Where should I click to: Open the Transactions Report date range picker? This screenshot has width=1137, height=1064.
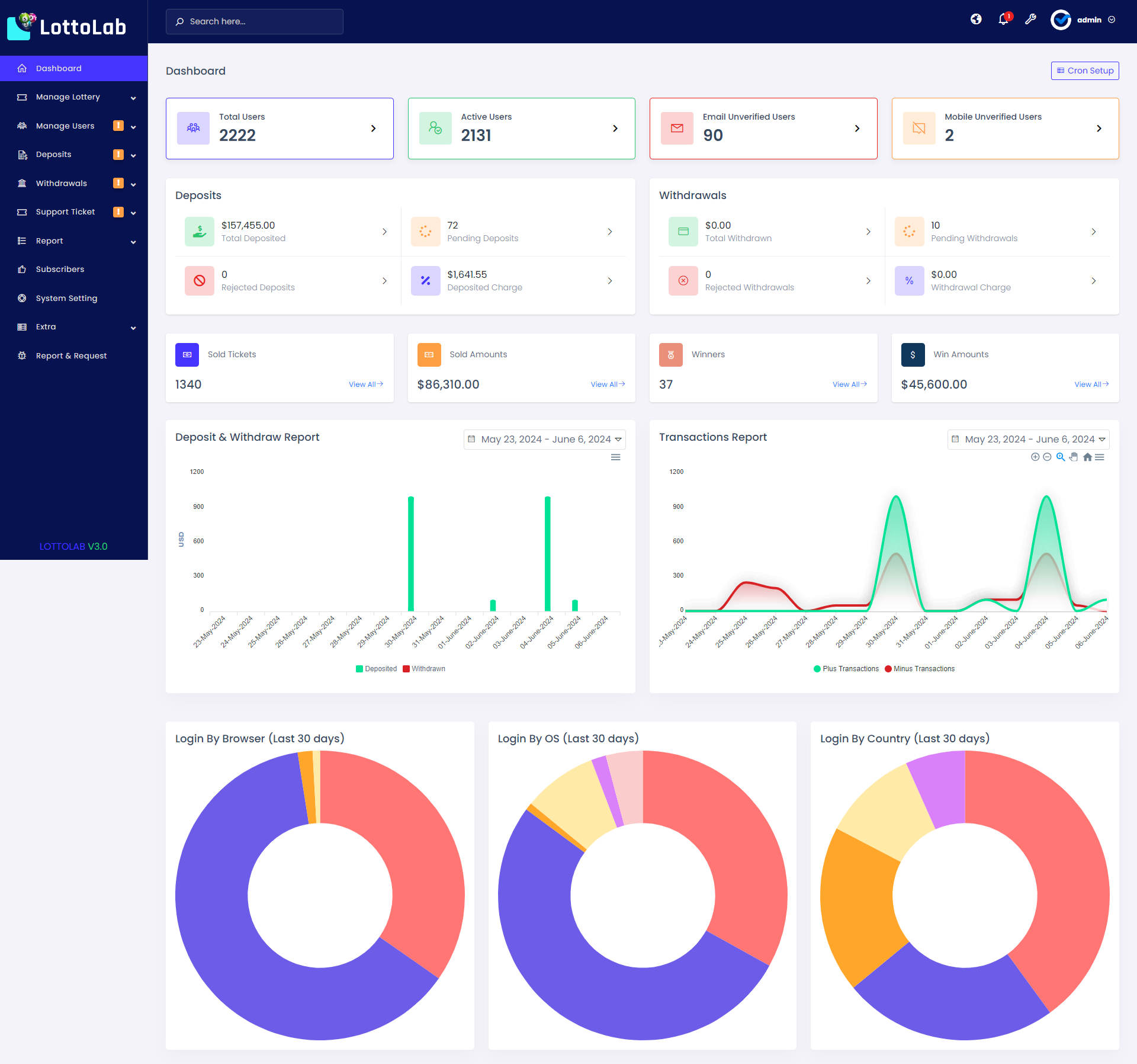(x=1028, y=439)
